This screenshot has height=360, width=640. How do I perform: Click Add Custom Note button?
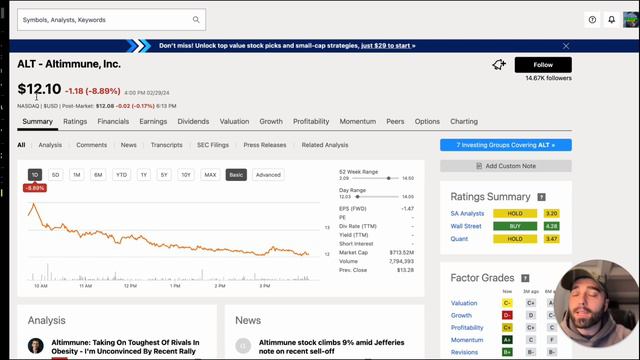tap(506, 166)
